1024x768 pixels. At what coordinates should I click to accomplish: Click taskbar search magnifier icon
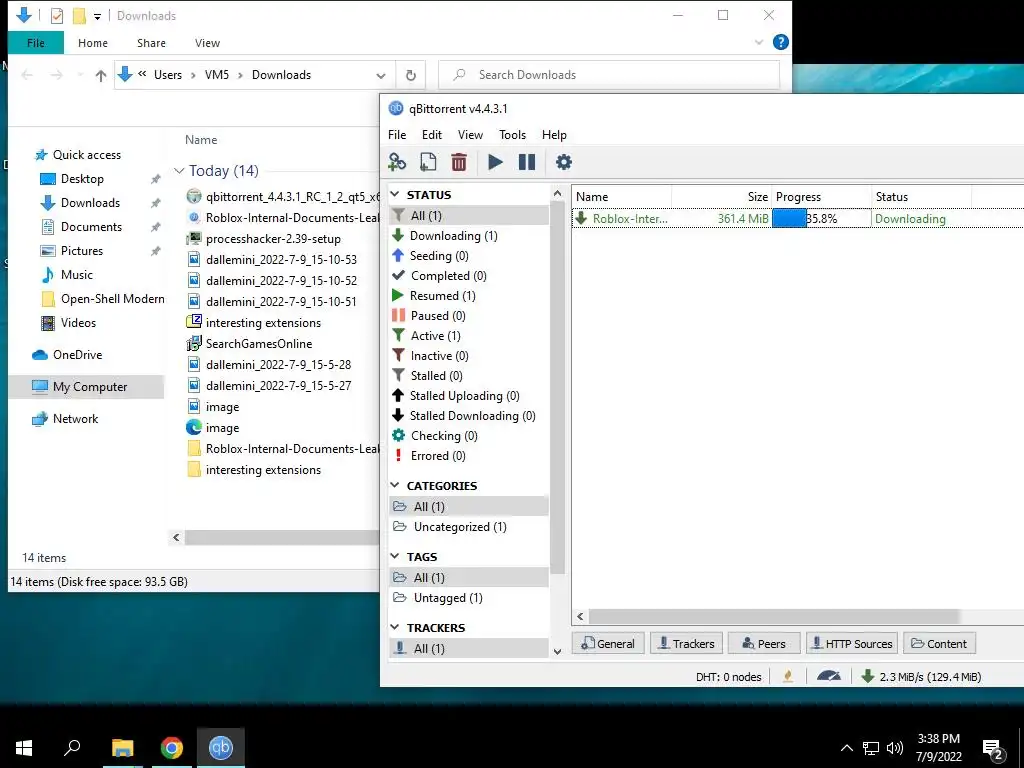(x=72, y=748)
